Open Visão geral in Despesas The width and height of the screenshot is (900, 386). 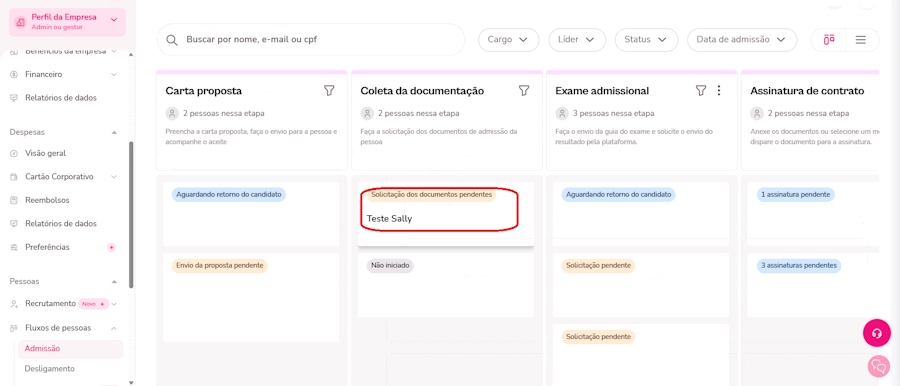(45, 153)
